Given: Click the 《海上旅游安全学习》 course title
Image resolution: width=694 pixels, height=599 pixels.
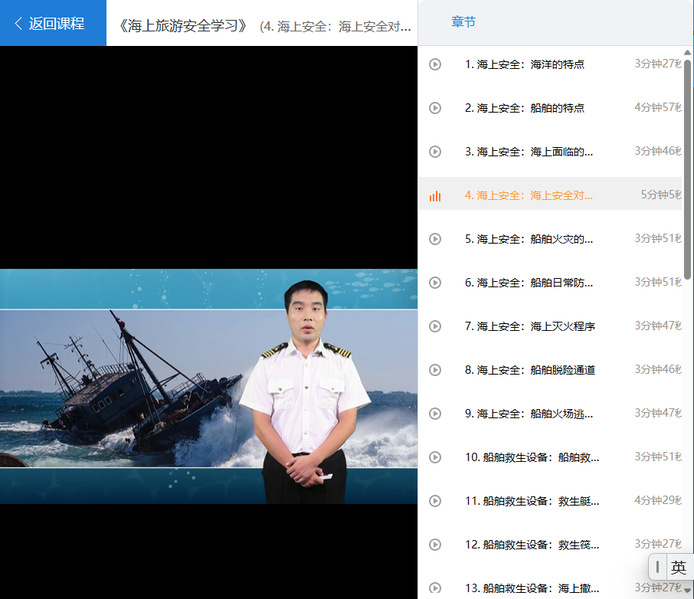Looking at the screenshot, I should click(x=182, y=25).
